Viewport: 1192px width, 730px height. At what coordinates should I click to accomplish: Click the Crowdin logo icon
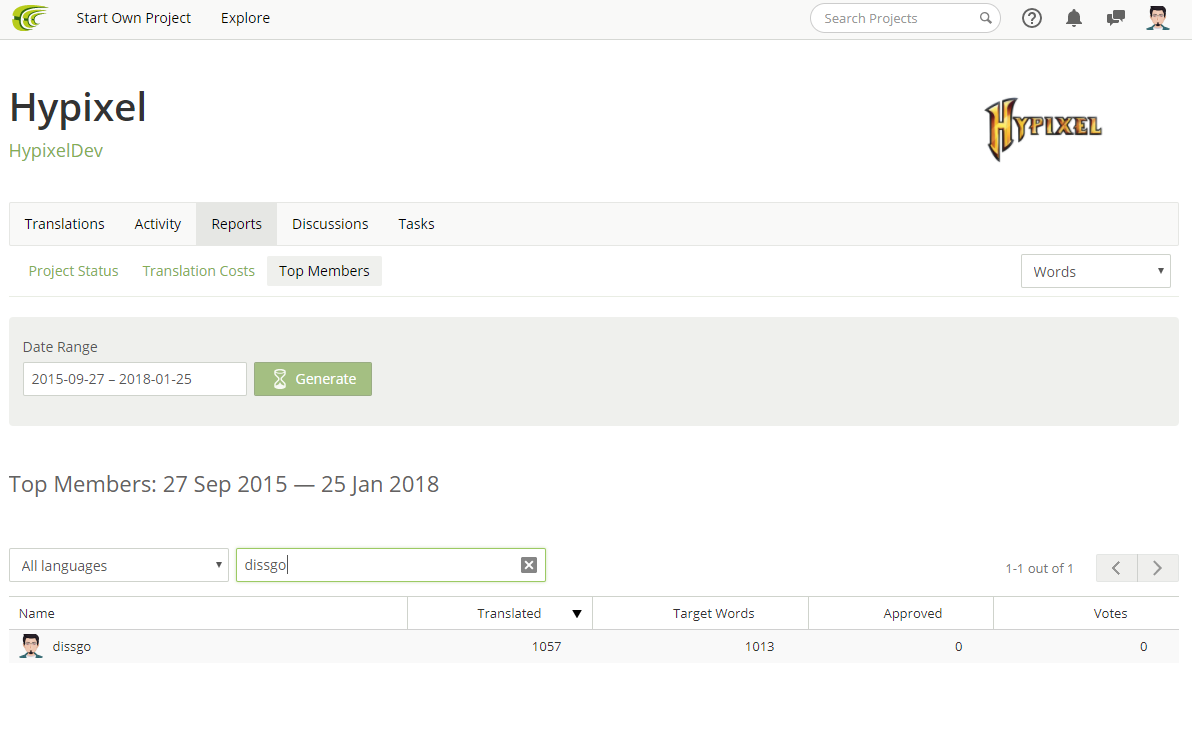pos(30,18)
